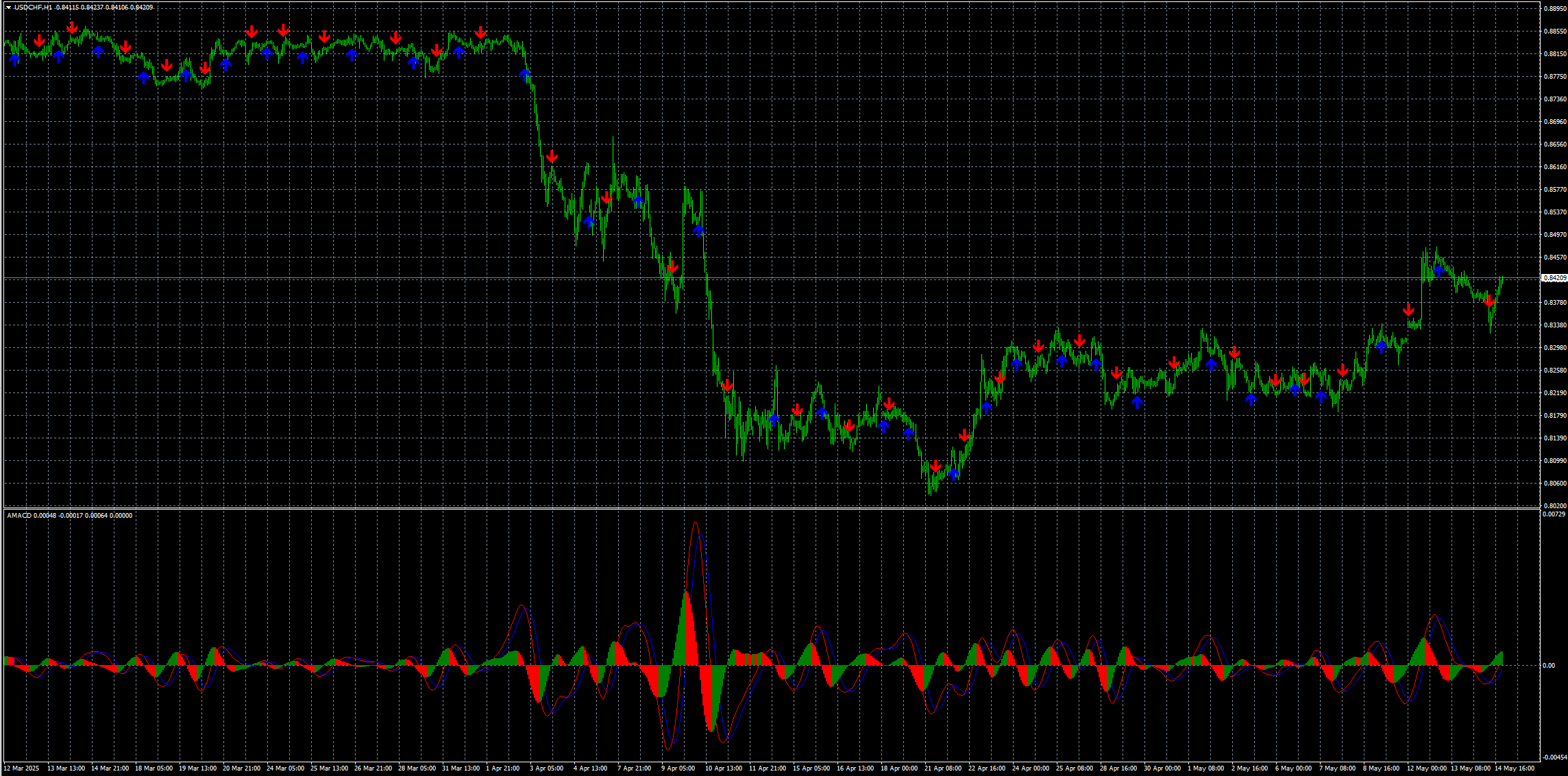Click the 22 Apr 16:00 time label
1568x776 pixels.
pos(987,768)
